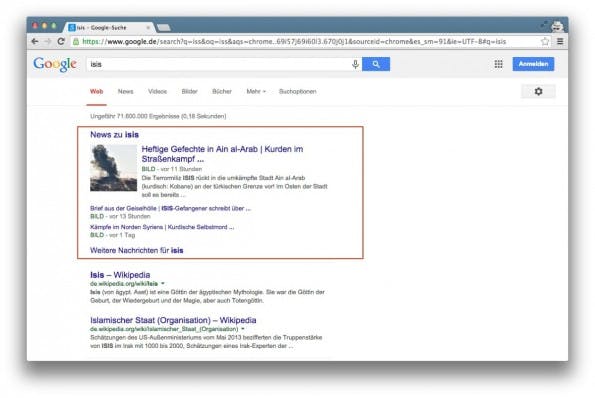595x398 pixels.
Task: Go back with the browser back arrow
Action: click(x=35, y=41)
